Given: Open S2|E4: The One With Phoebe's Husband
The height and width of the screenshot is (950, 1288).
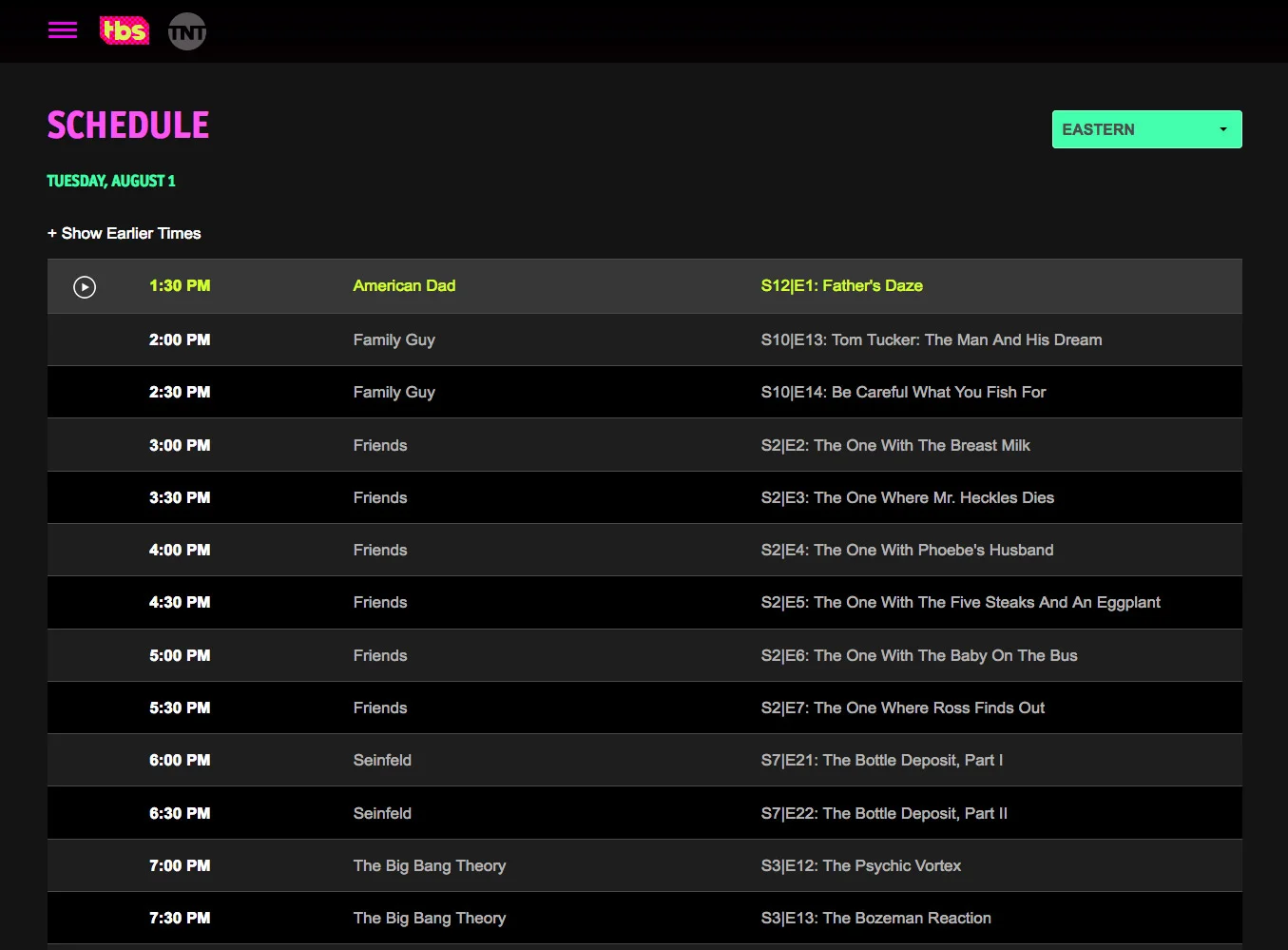Looking at the screenshot, I should click(907, 550).
